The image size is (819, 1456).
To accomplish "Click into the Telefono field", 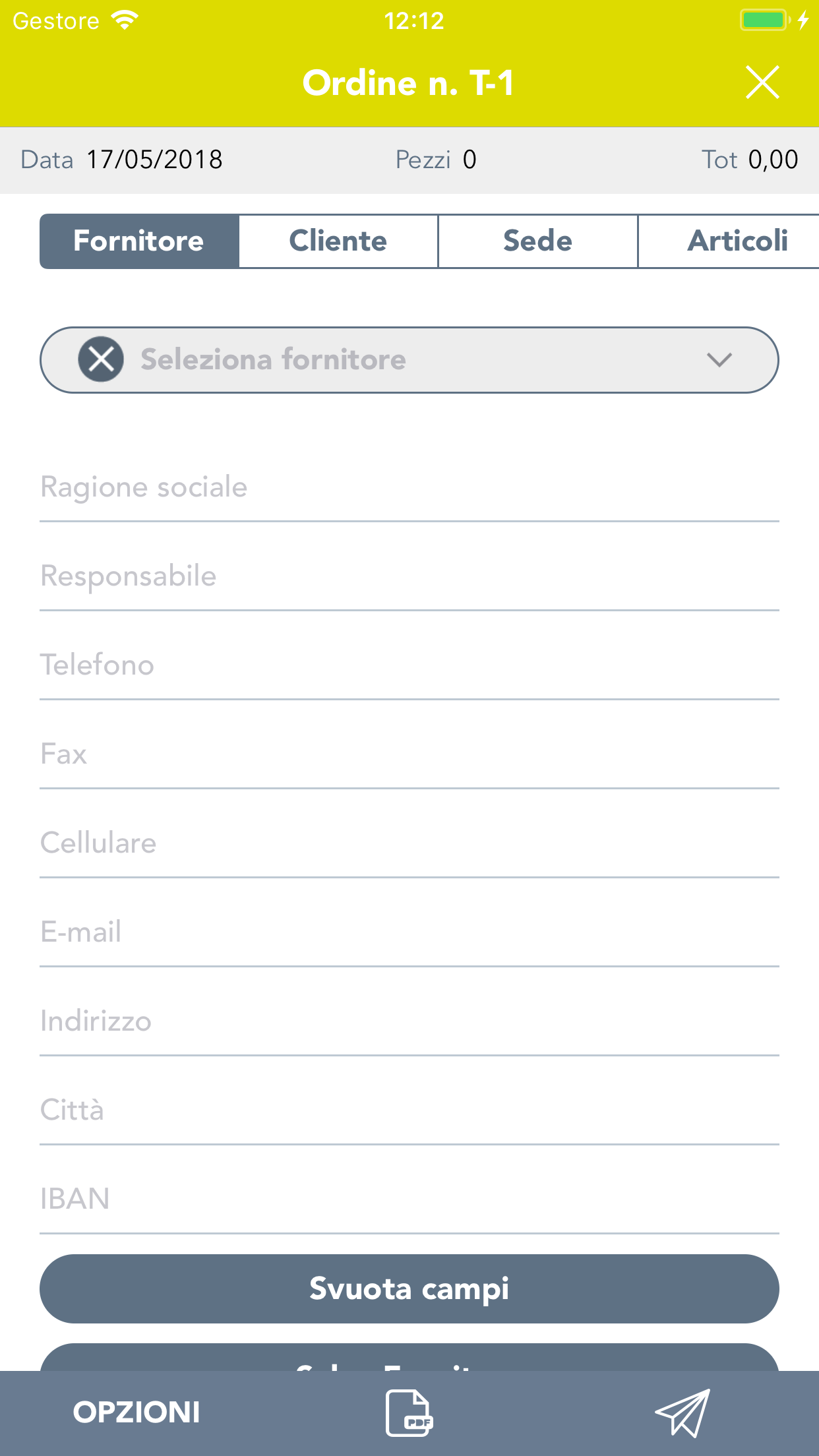I will pos(409,666).
